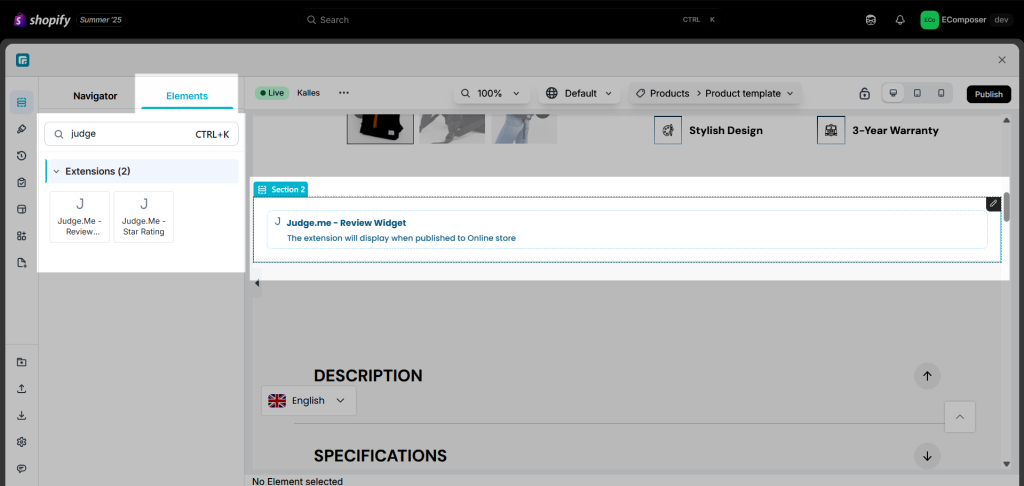1024x486 pixels.
Task: Switch preview to desktop view
Action: click(893, 93)
